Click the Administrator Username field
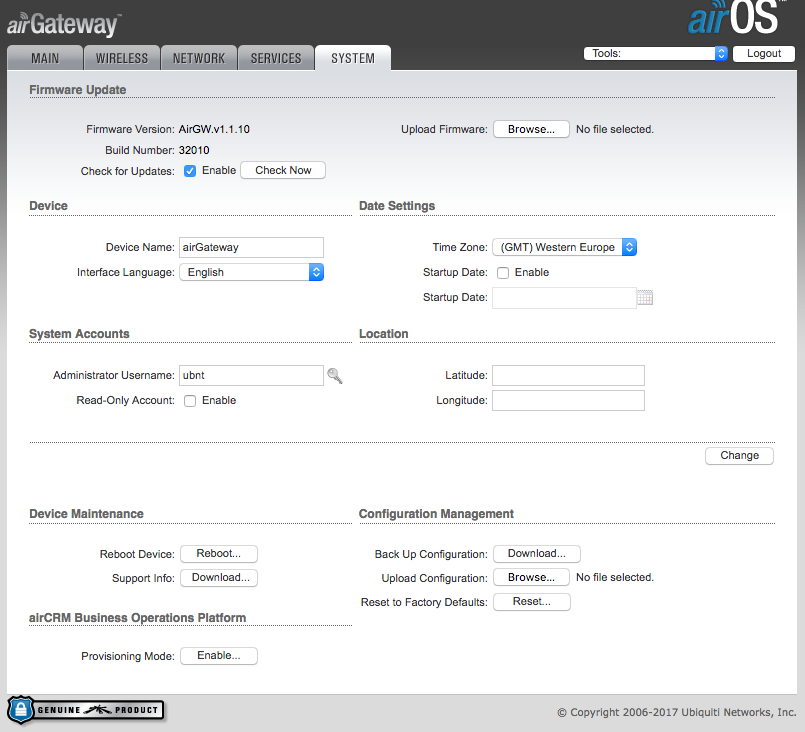Screen dimensions: 805x732 [252, 375]
